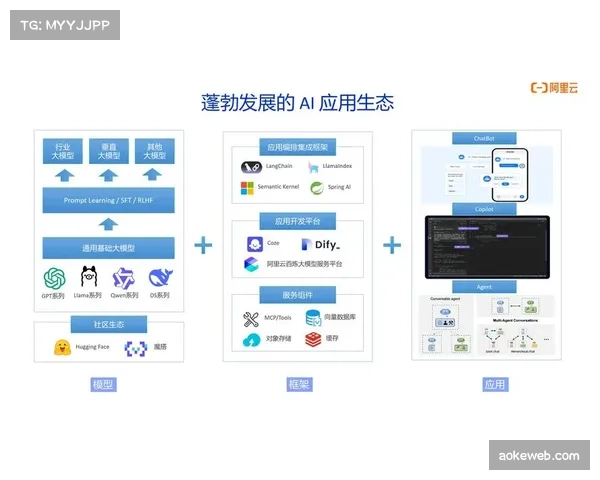Click the Hugging Face emoji logo
Image resolution: width=600 pixels, height=480 pixels.
(x=62, y=347)
